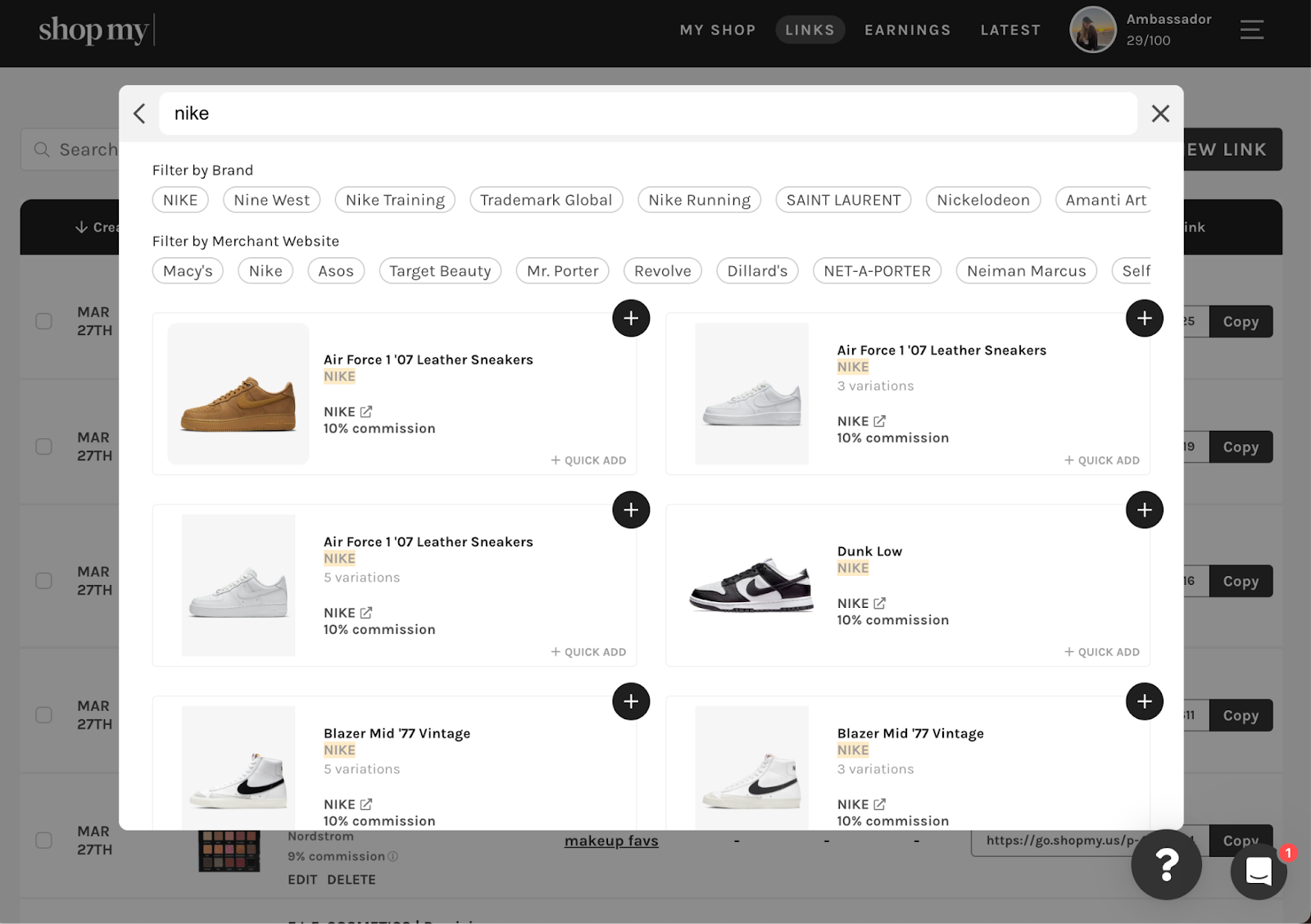Select the first MAR 27TH row checkbox
Viewport: 1311px width, 924px height.
coord(44,321)
